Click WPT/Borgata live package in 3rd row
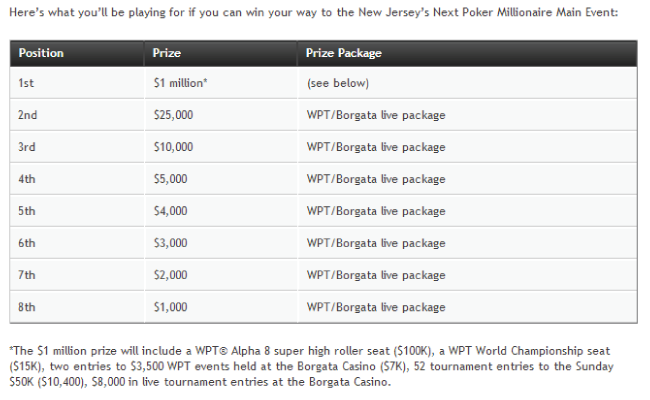The image size is (650, 400). coord(376,147)
